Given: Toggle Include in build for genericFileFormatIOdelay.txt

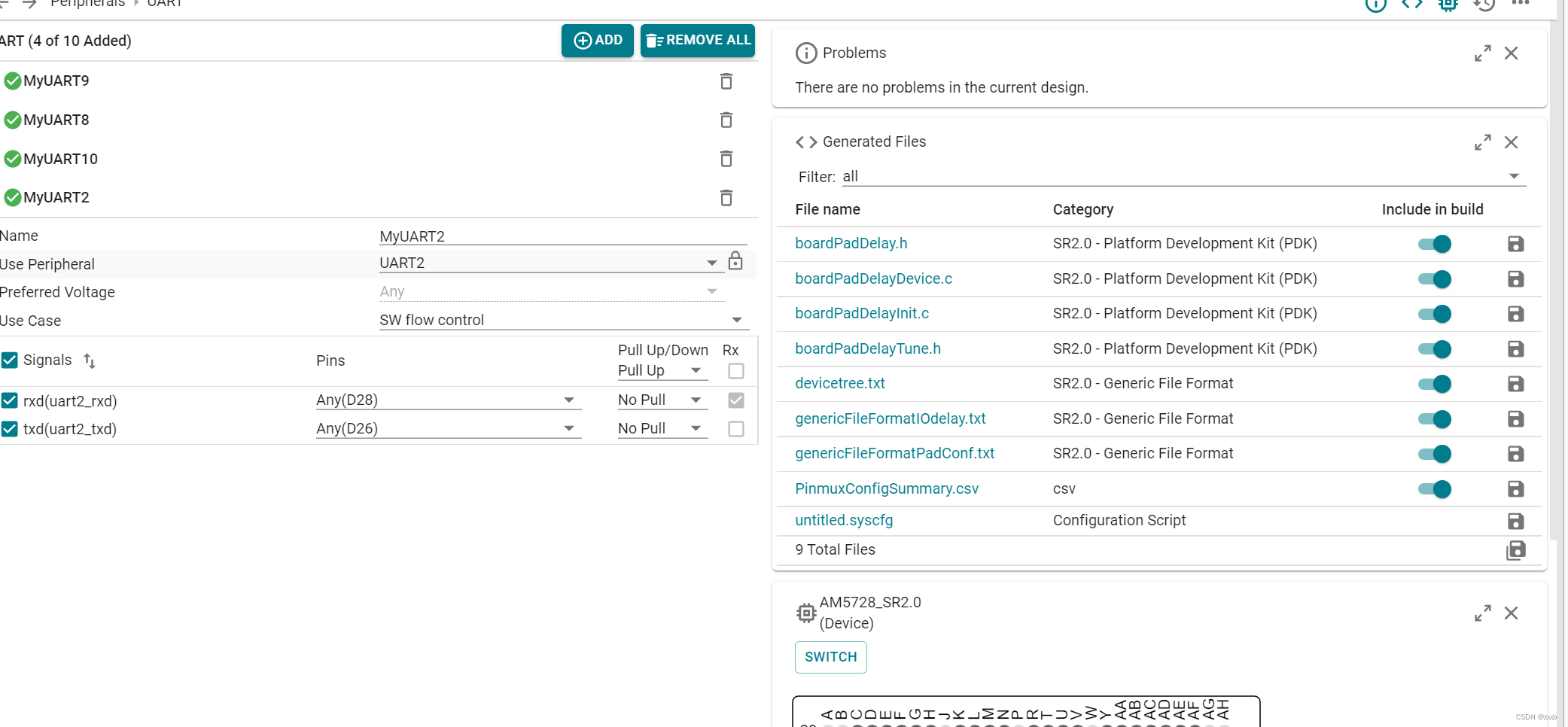Looking at the screenshot, I should [1435, 419].
